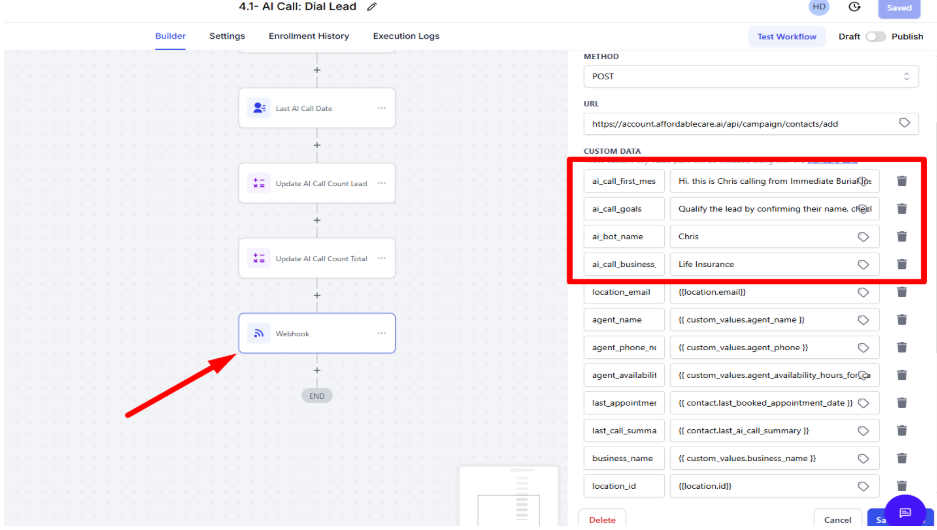Click the Test Workflow button
937x530 pixels.
point(786,37)
